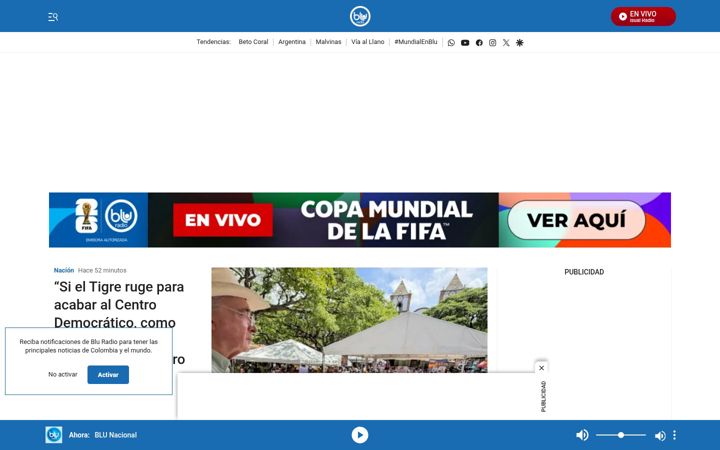
Task: Open the menu and search icon
Action: click(53, 17)
